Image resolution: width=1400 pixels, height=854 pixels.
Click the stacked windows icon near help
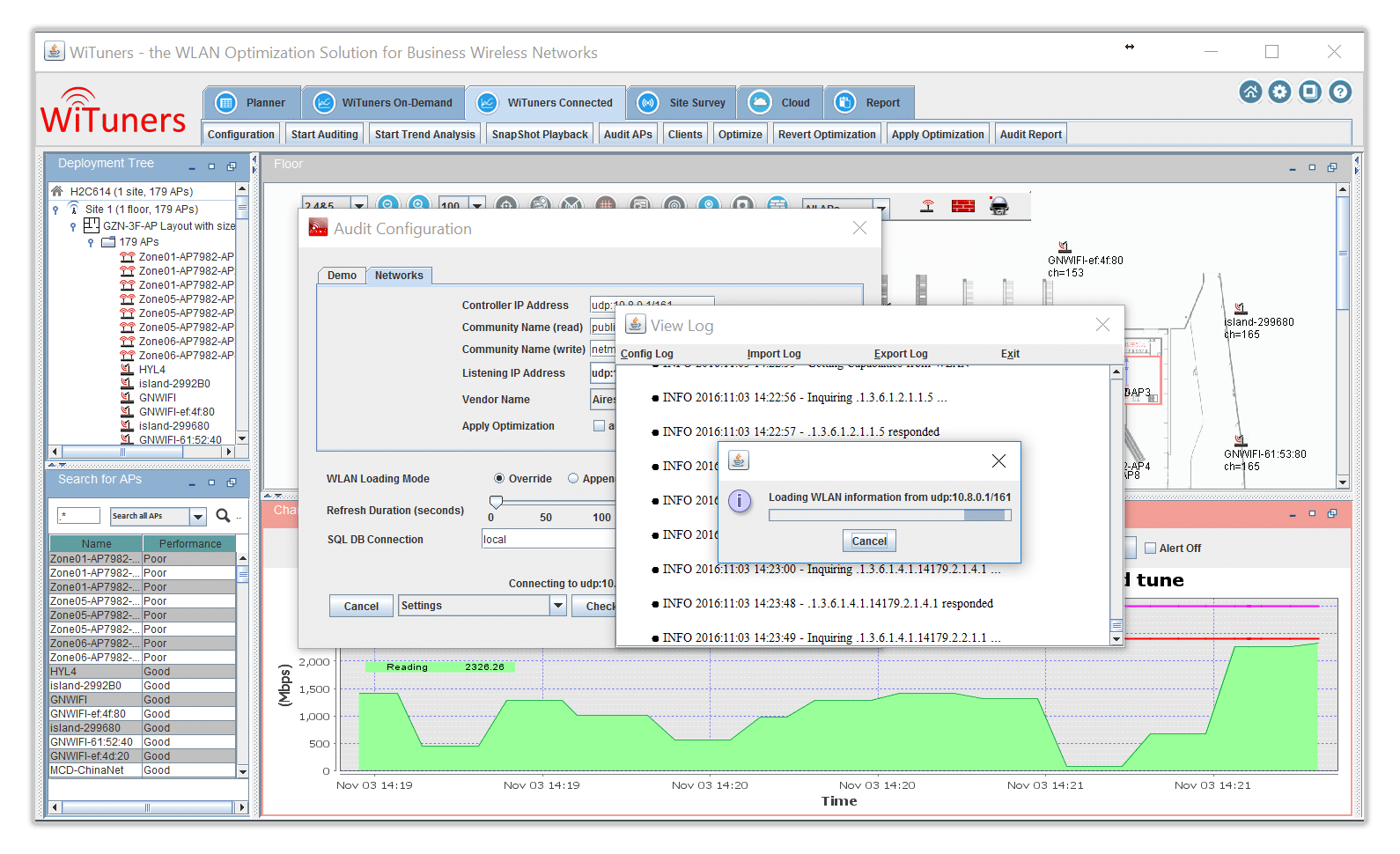coord(1310,92)
